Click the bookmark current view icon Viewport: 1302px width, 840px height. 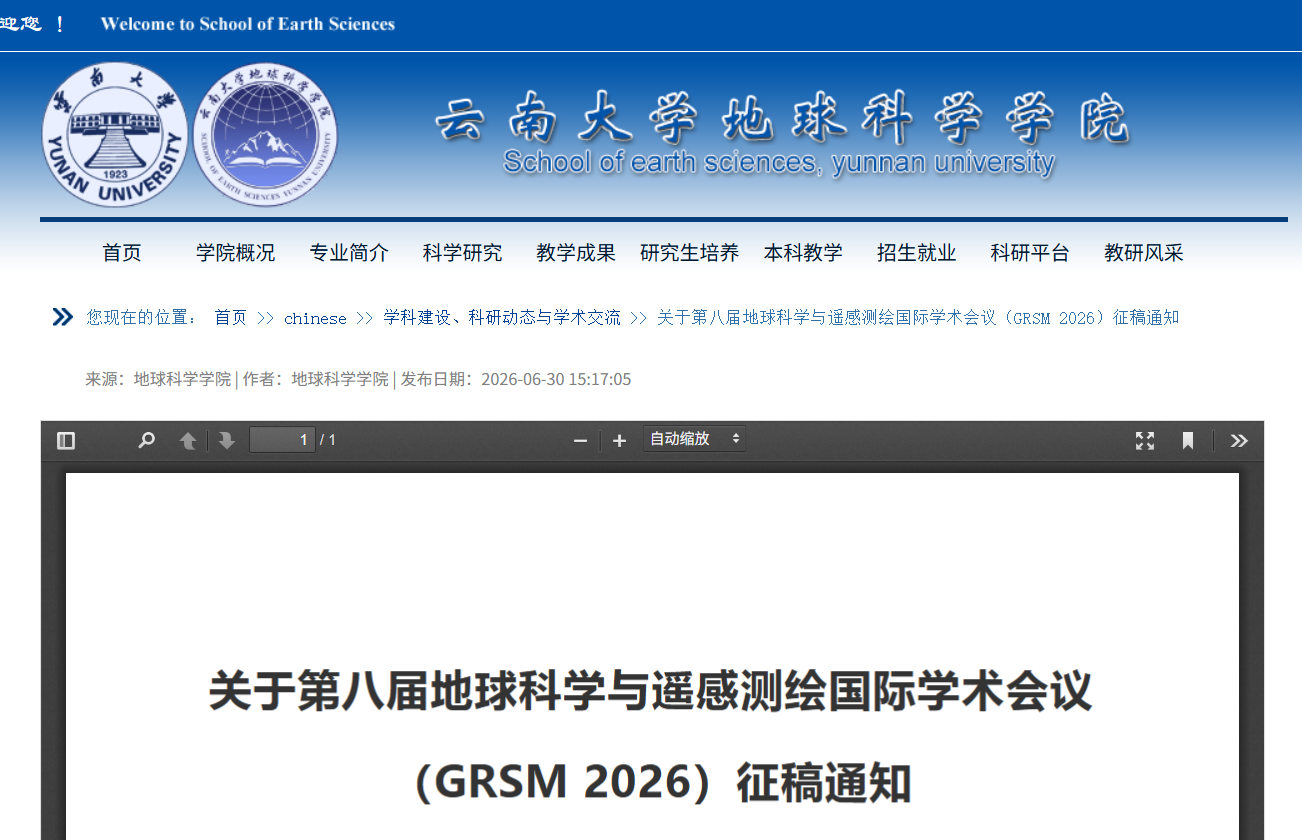(x=1188, y=440)
